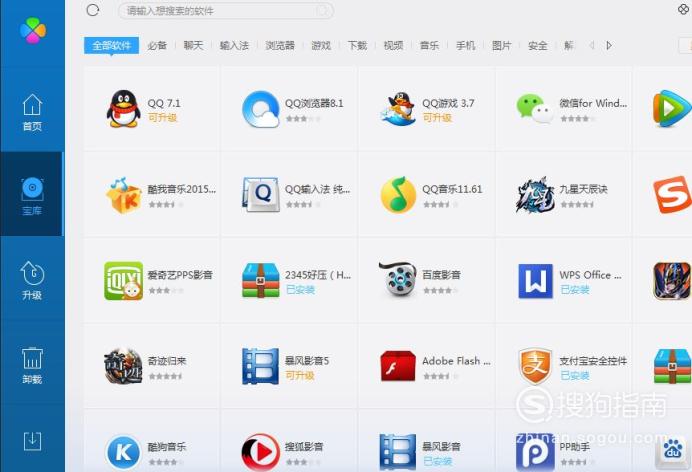Switch to the 聊天 category tab

[x=193, y=45]
